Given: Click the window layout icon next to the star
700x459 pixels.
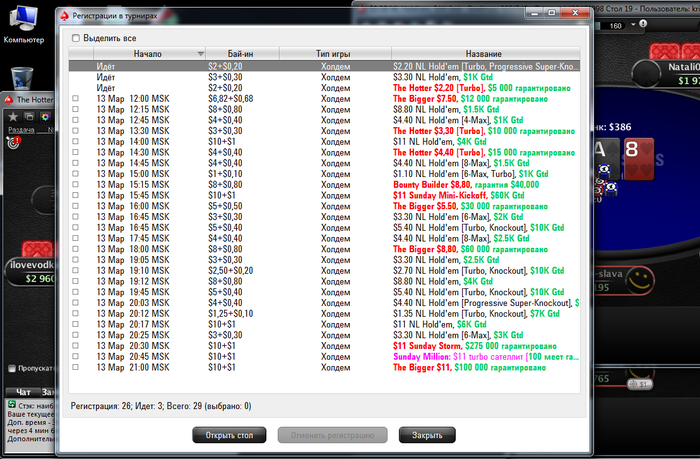Looking at the screenshot, I should 29,117.
